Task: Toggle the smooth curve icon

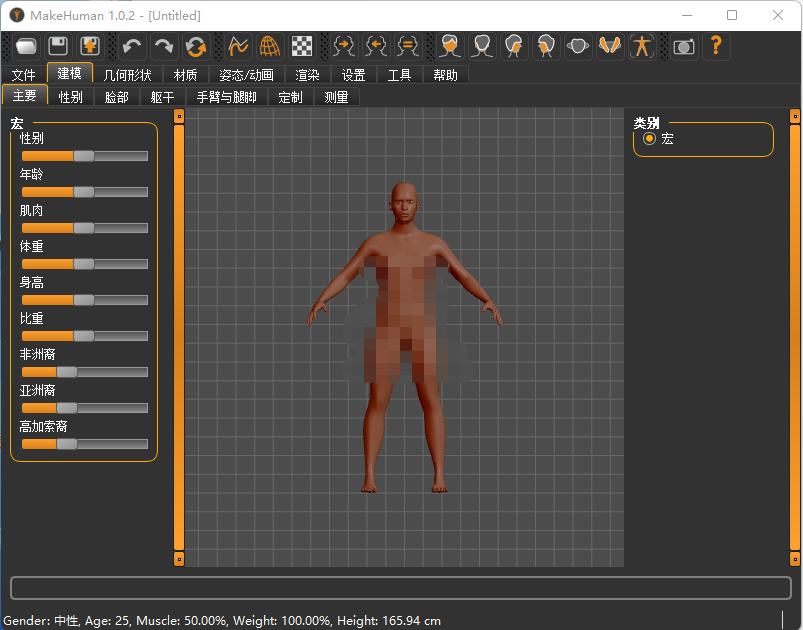Action: click(x=238, y=47)
